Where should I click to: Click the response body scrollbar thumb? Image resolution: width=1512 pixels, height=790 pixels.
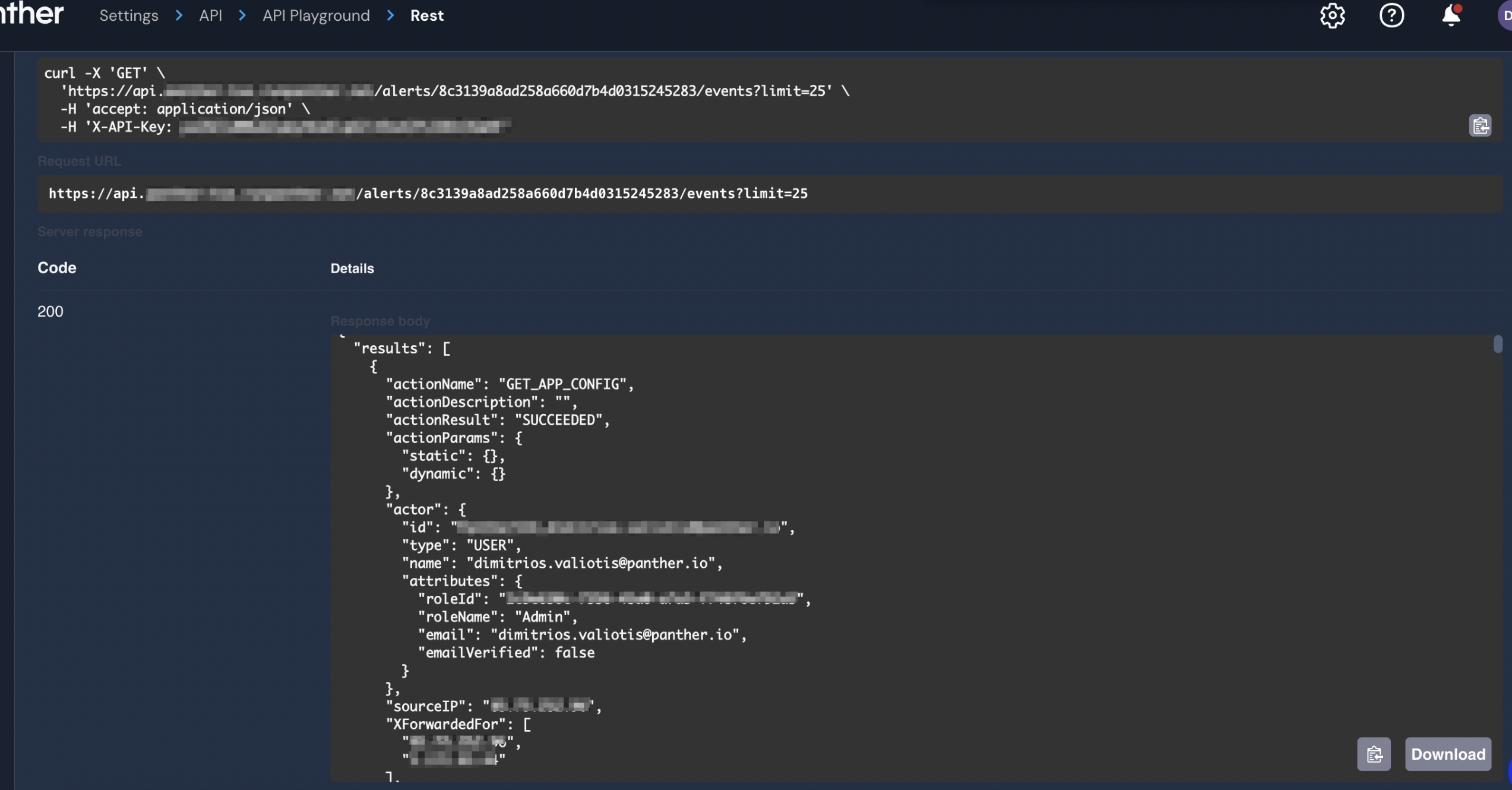pos(1498,344)
